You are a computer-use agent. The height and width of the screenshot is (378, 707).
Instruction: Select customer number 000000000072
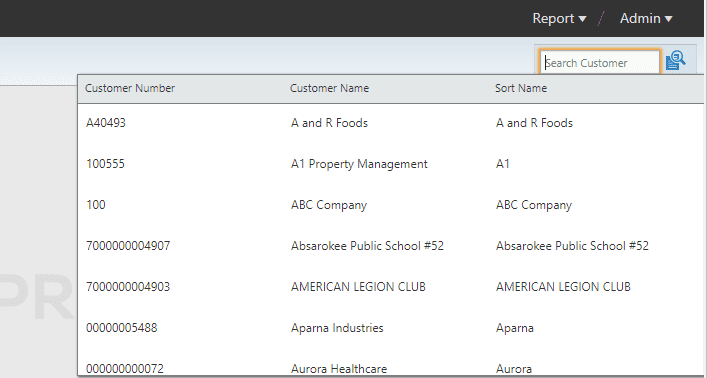[x=125, y=369]
